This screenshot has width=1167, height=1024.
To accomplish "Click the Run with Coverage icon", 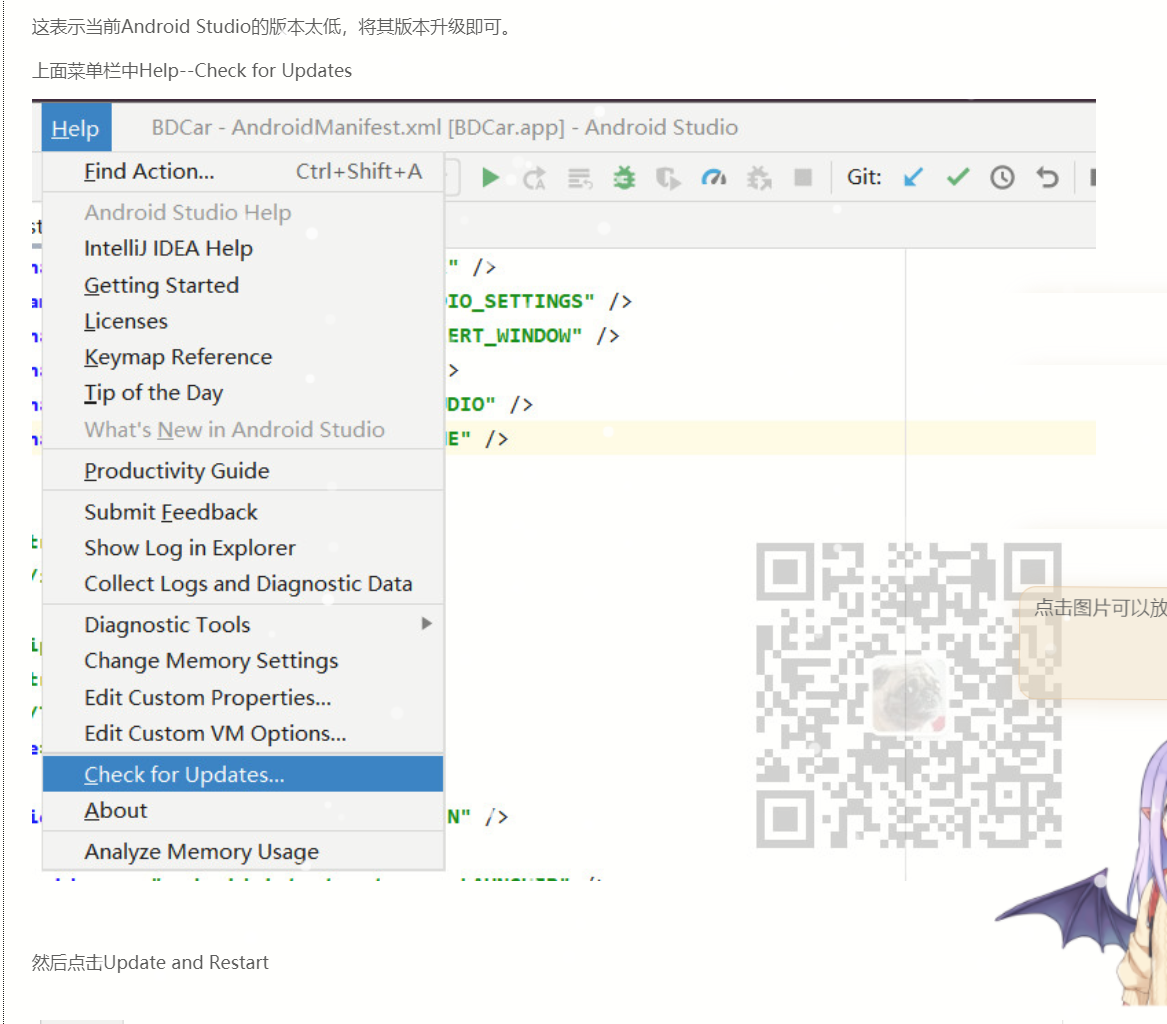I will click(668, 178).
